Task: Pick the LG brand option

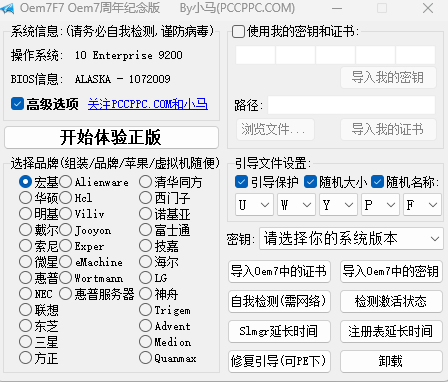Action: (145, 278)
